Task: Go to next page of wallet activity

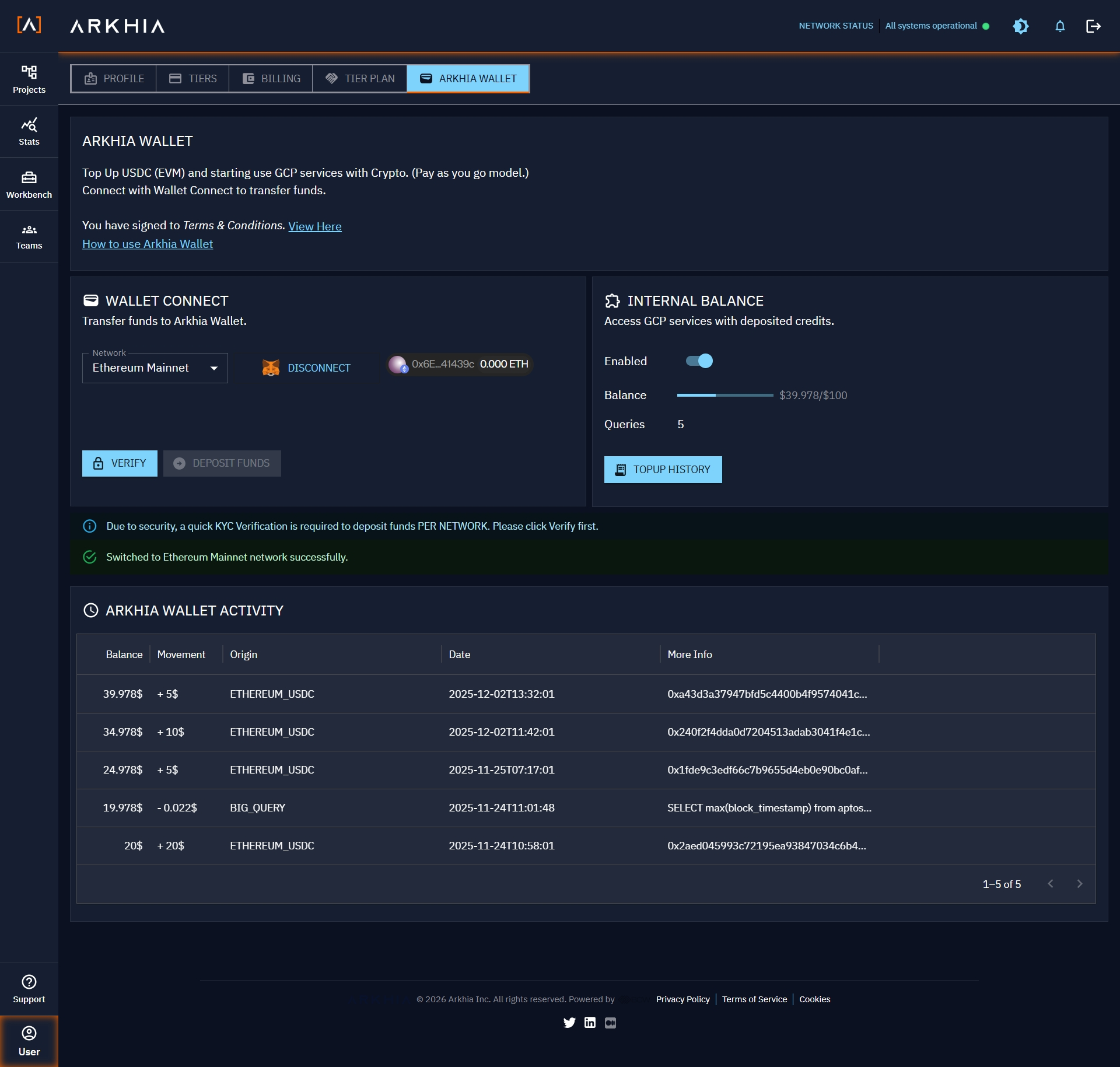Action: tap(1079, 884)
